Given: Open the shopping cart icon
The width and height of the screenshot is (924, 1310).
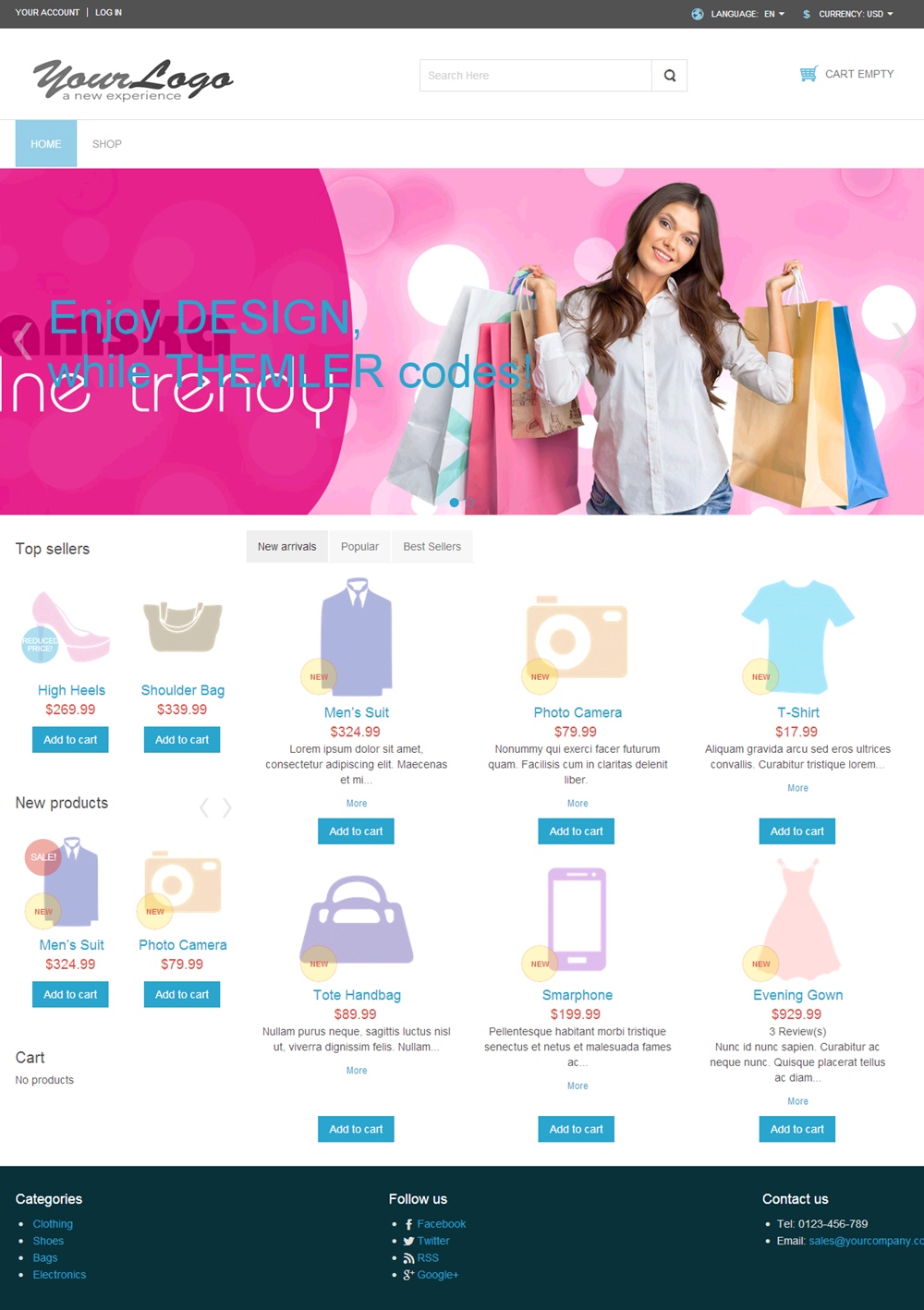Looking at the screenshot, I should (x=808, y=74).
